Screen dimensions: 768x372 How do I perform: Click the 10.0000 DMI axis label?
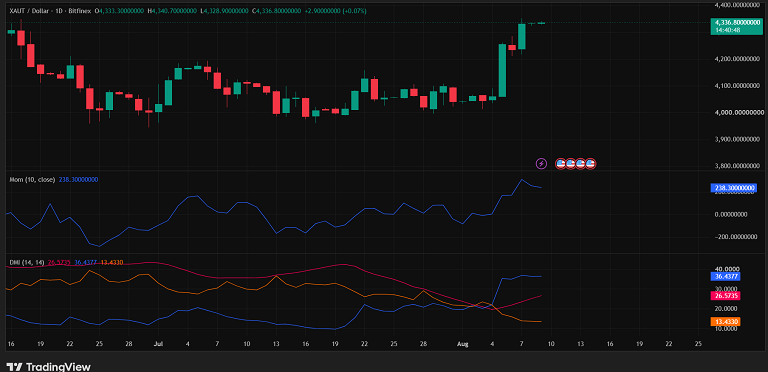(726, 328)
